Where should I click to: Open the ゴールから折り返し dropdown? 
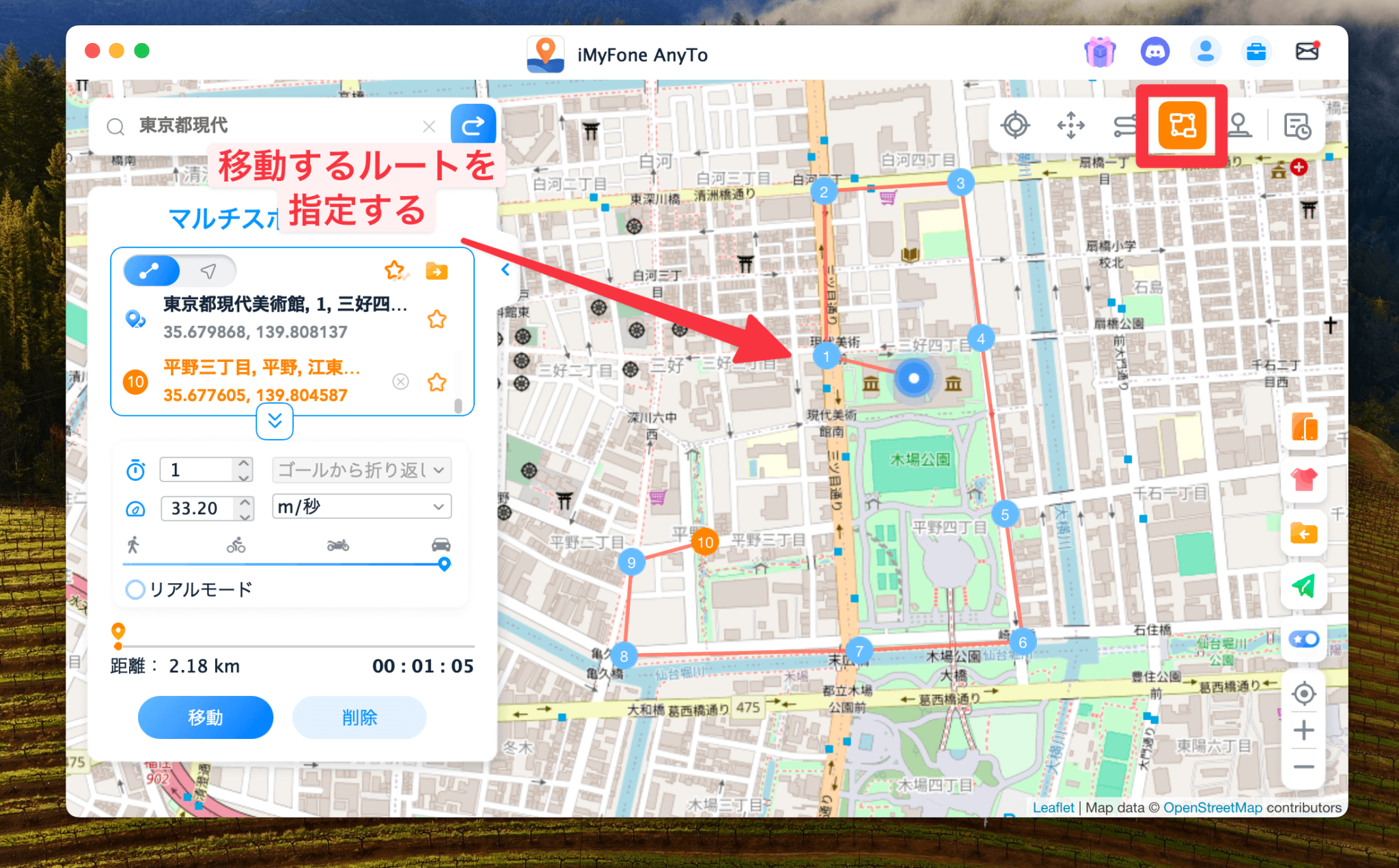coord(361,470)
